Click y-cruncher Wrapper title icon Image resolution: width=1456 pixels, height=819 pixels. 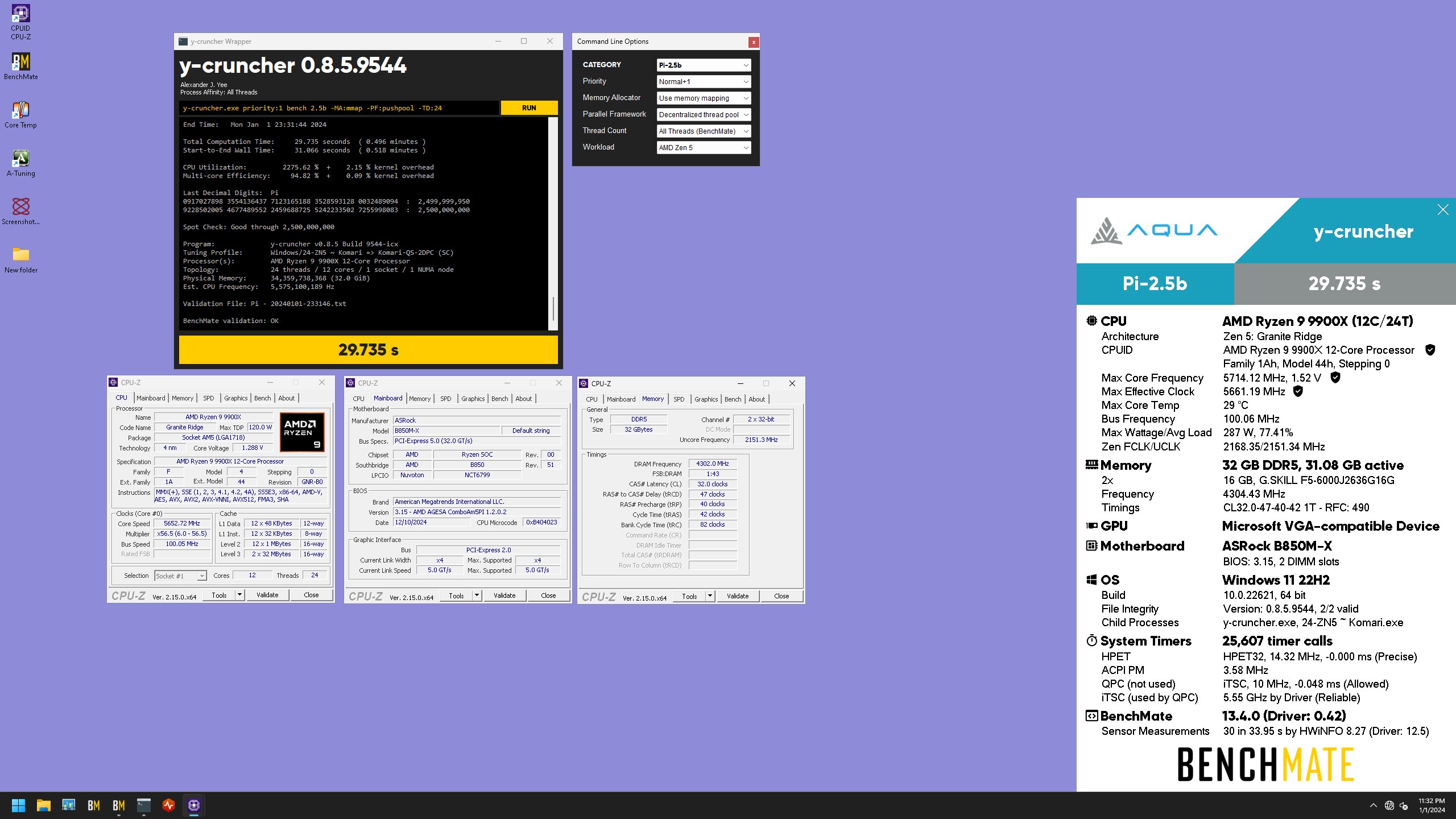[x=183, y=42]
